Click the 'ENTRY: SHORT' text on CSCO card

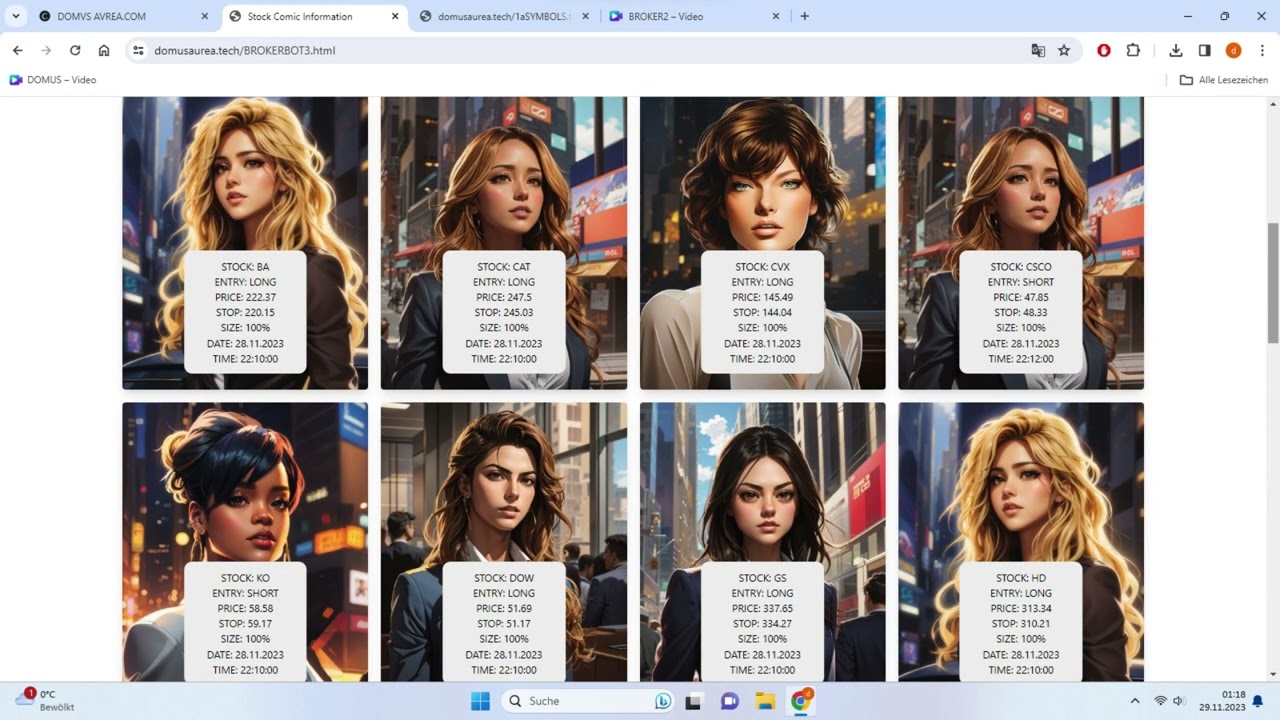point(1021,282)
